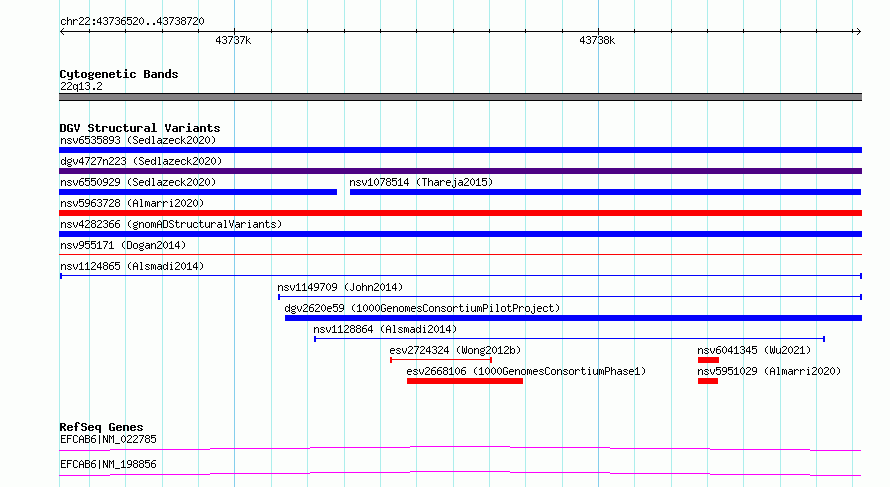Viewport: 890px width, 487px height.
Task: Click the RefSeq Genes track title
Action: 101,427
